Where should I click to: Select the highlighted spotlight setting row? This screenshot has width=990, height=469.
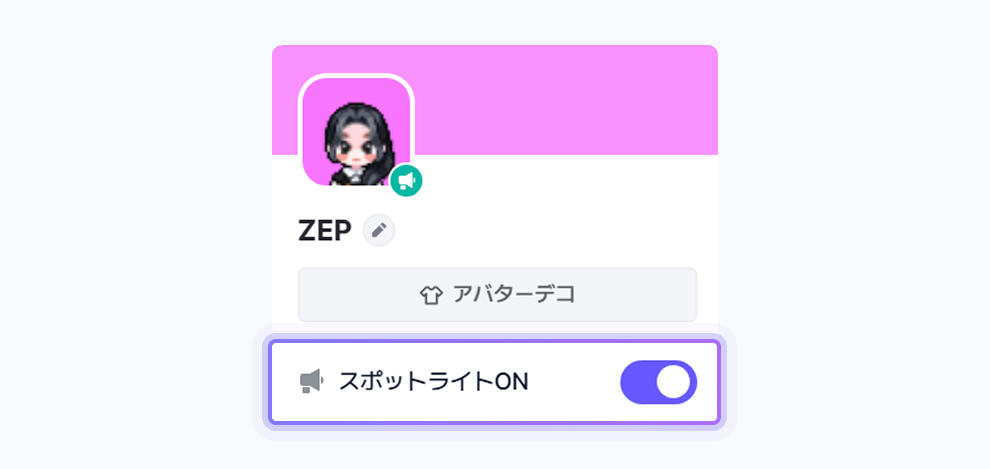point(494,382)
